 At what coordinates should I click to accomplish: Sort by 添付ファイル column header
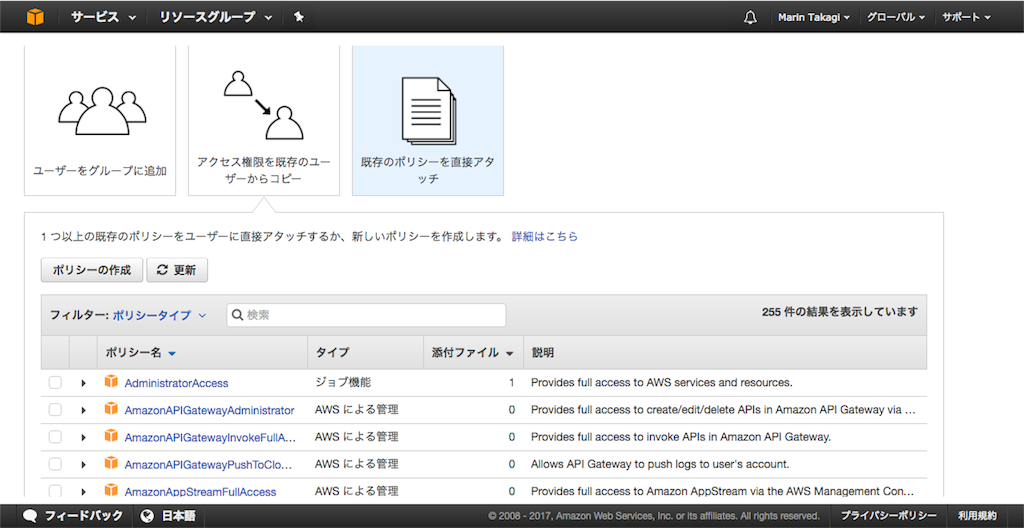(x=473, y=353)
